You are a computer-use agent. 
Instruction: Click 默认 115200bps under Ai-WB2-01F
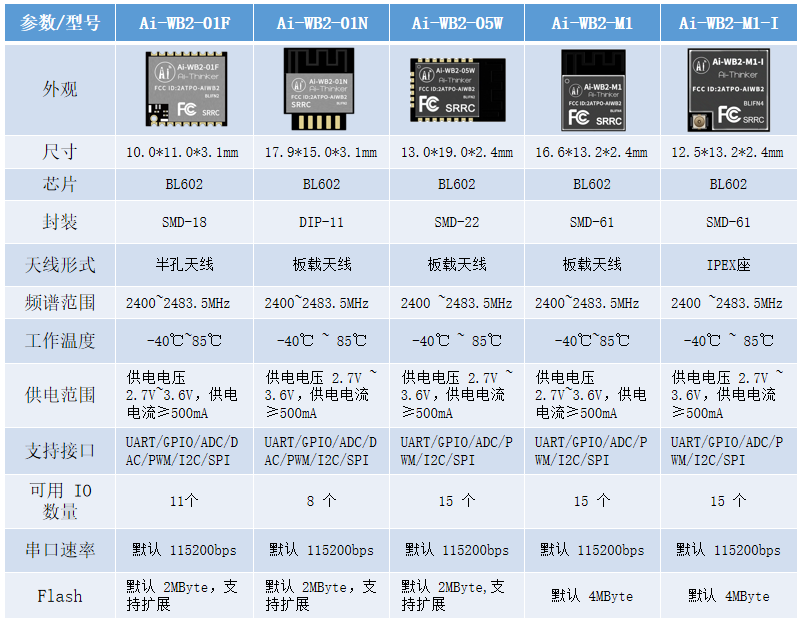(184, 550)
